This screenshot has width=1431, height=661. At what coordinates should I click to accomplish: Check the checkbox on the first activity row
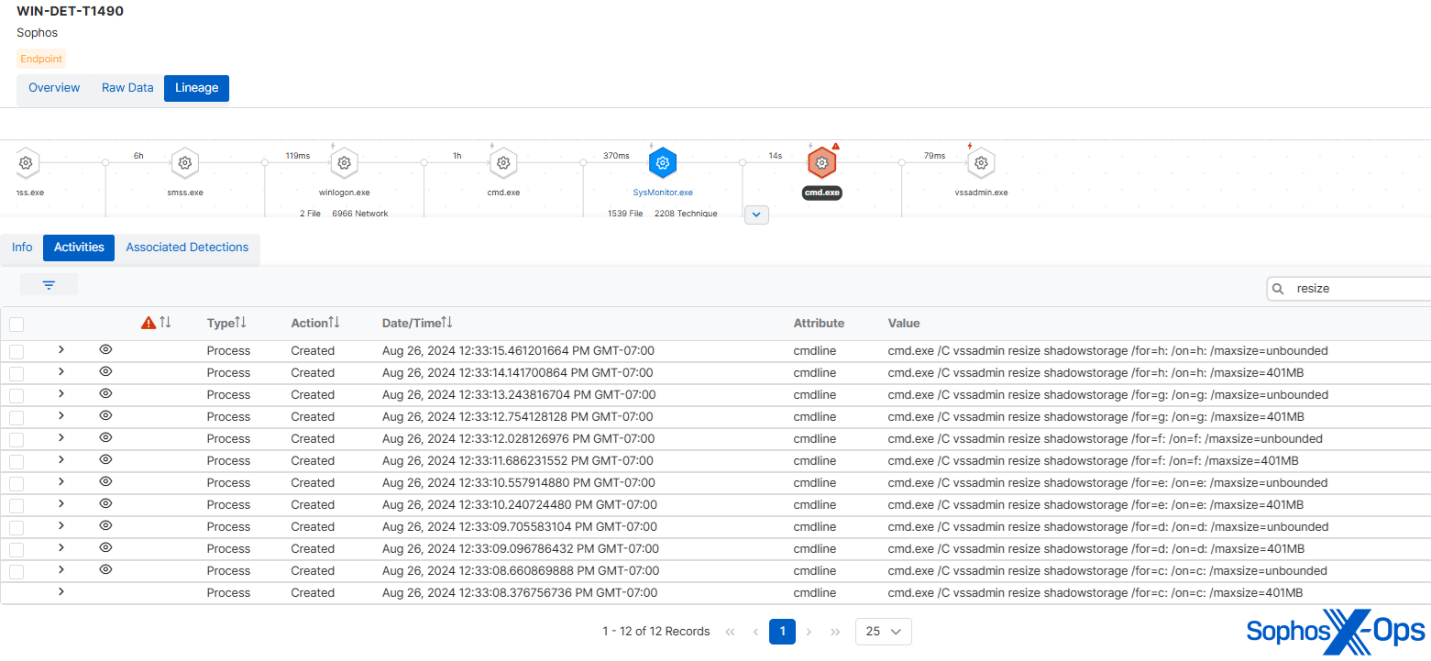[16, 350]
